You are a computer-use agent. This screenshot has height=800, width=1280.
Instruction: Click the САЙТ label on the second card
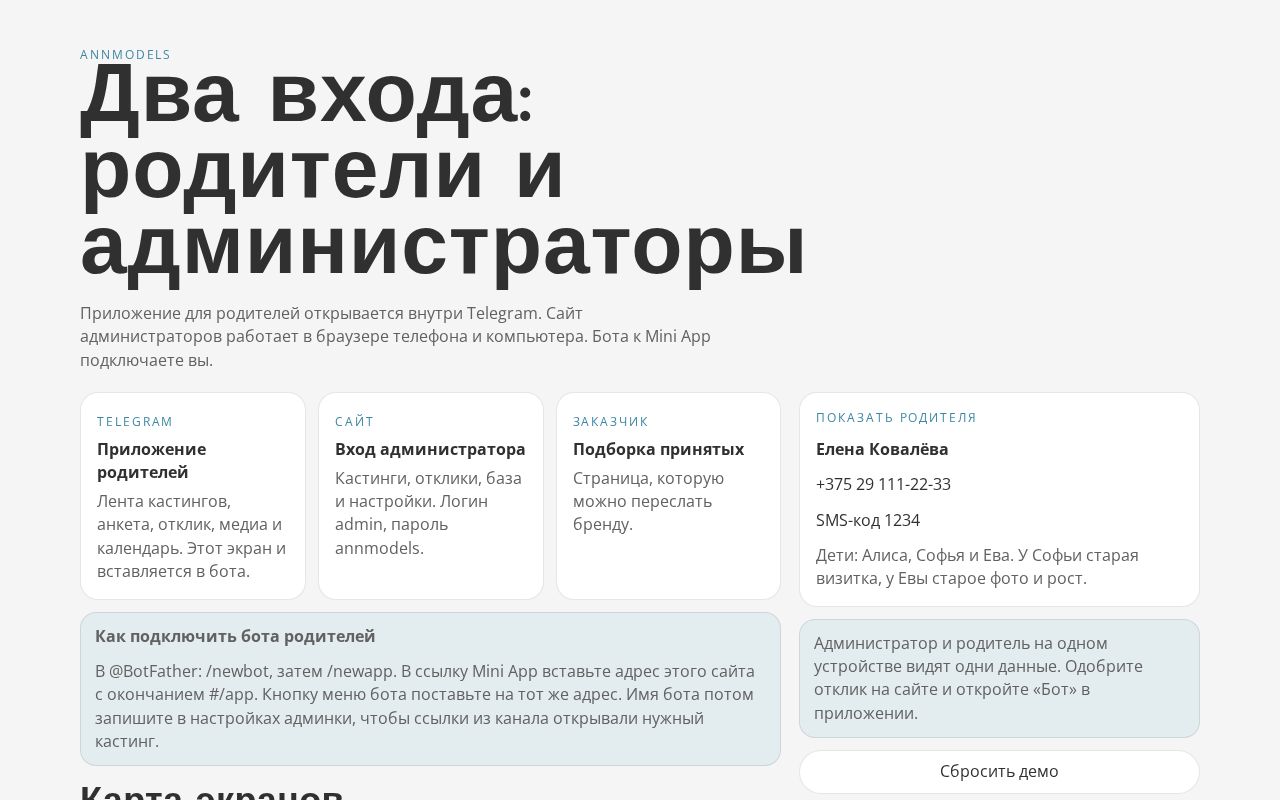tap(354, 422)
